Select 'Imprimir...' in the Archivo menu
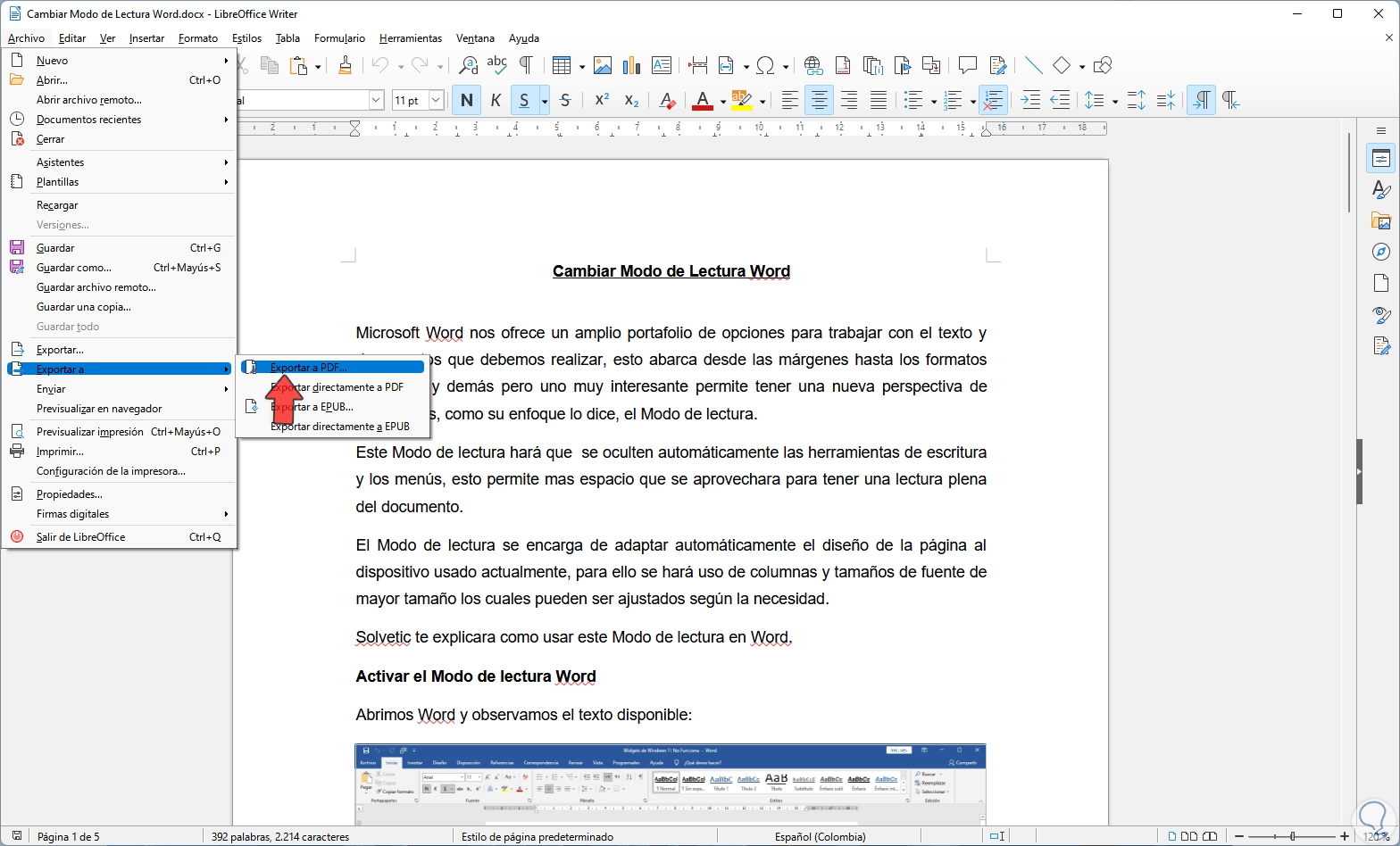1400x846 pixels. coord(120,452)
